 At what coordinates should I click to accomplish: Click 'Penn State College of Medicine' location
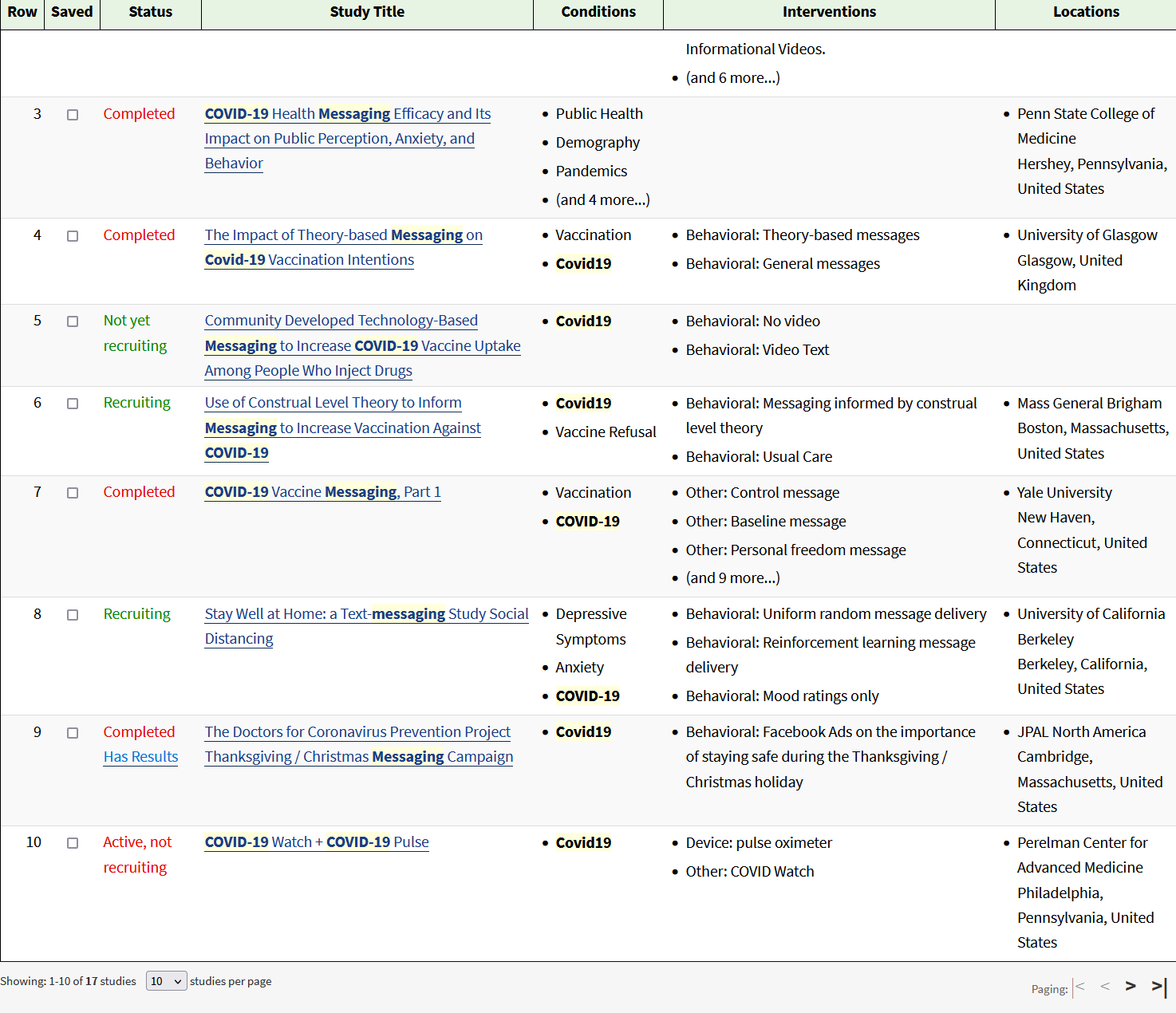pos(1086,126)
